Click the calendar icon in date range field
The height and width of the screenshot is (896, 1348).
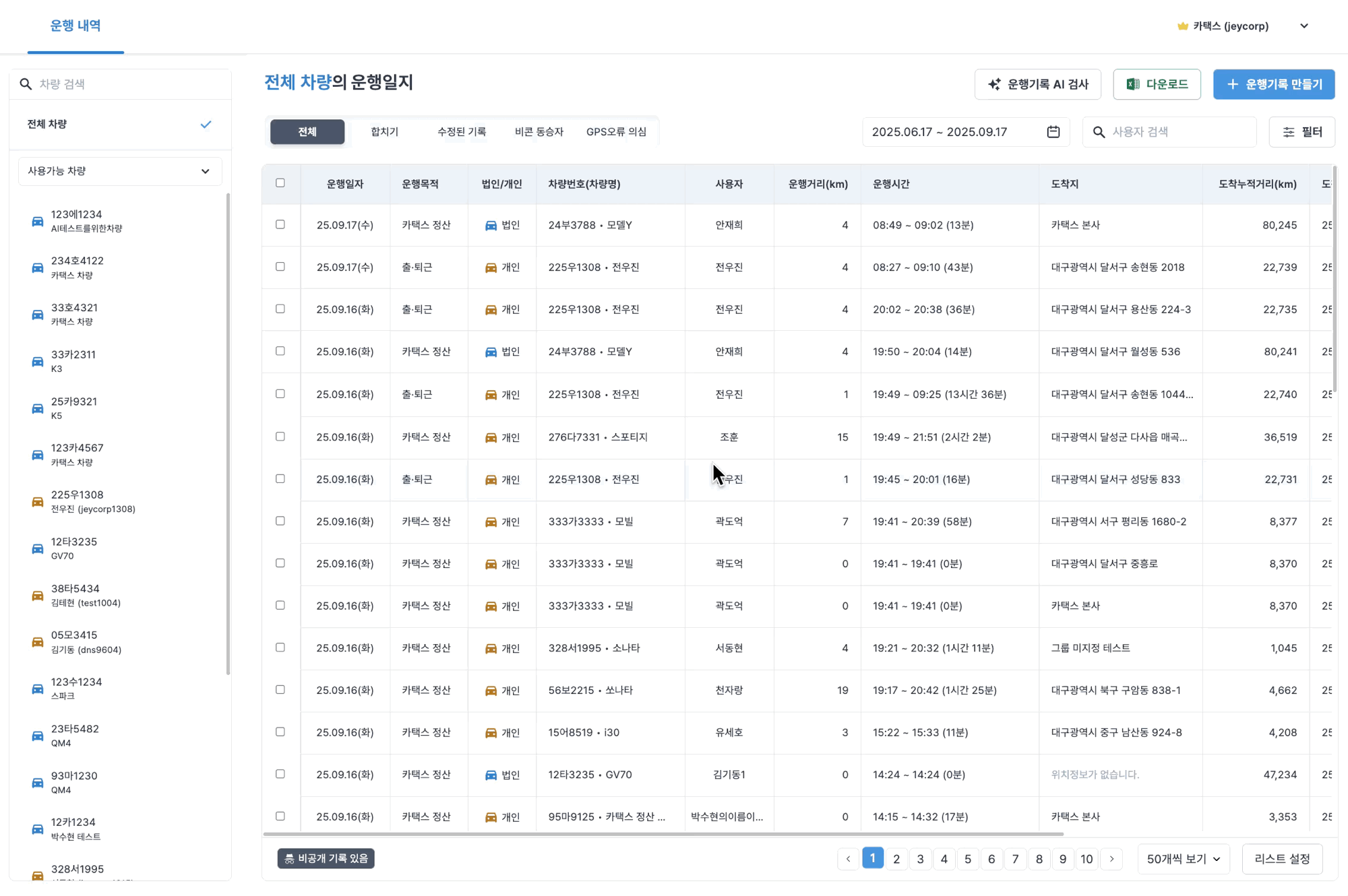1053,132
